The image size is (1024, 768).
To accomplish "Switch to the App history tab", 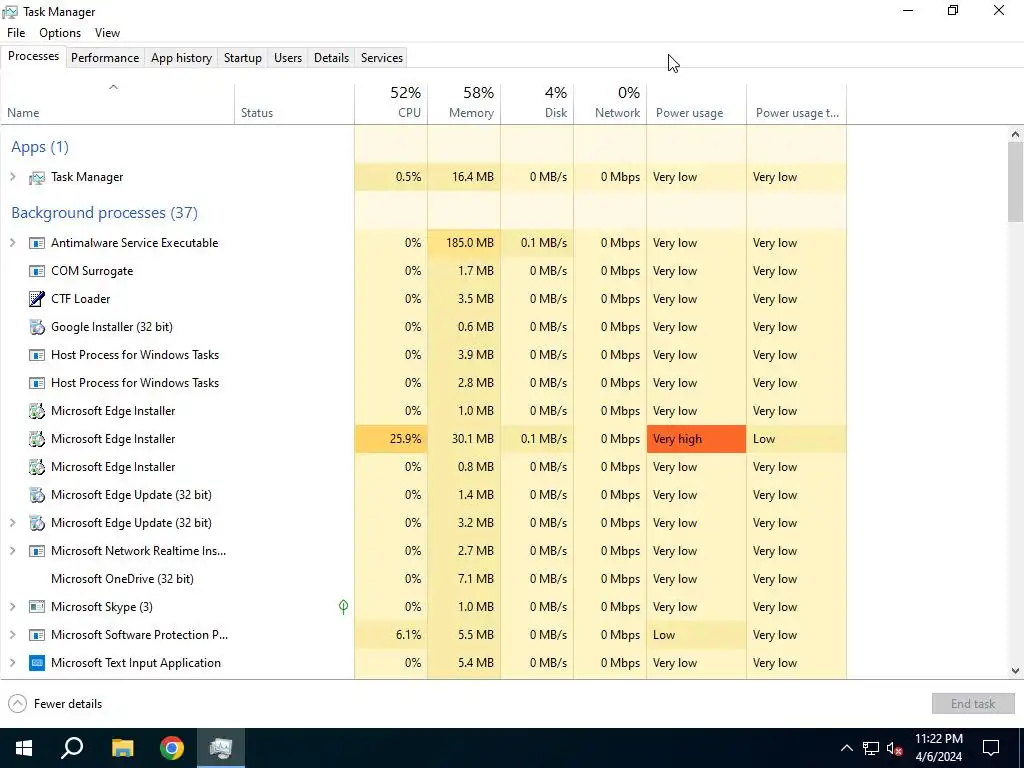I will coord(182,57).
